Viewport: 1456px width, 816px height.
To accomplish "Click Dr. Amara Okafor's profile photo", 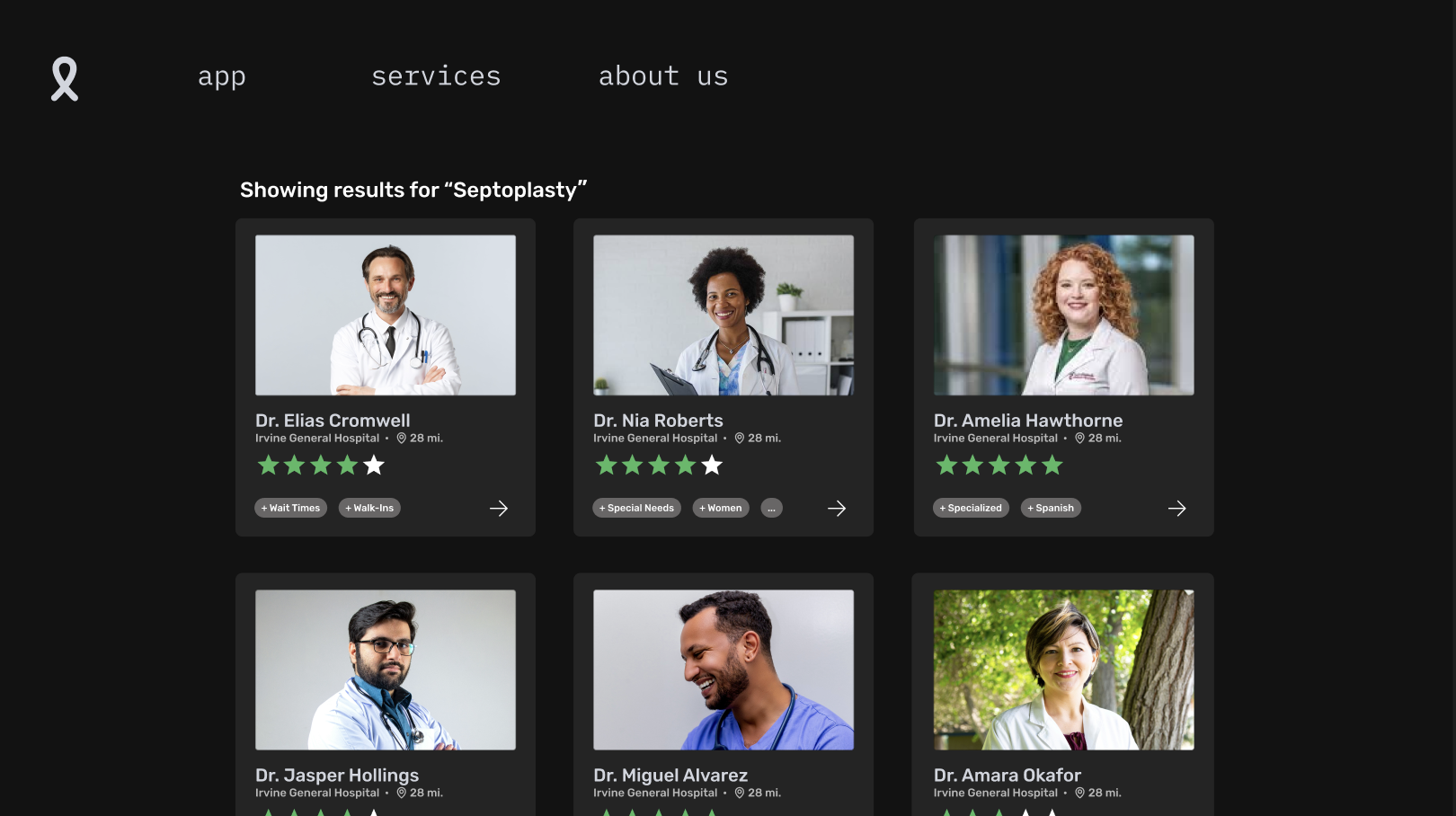I will click(x=1062, y=670).
